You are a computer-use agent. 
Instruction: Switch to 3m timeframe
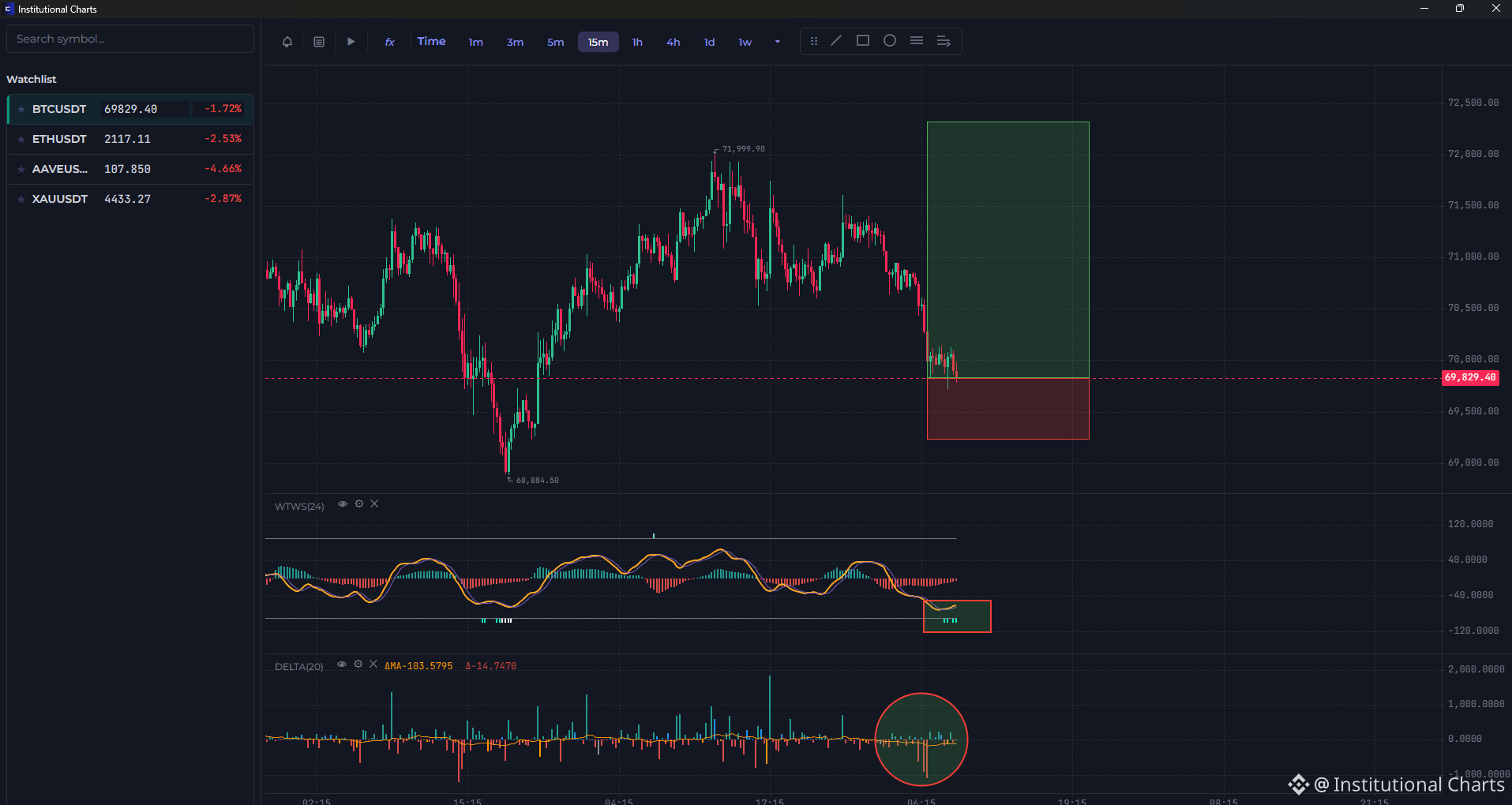pyautogui.click(x=515, y=42)
